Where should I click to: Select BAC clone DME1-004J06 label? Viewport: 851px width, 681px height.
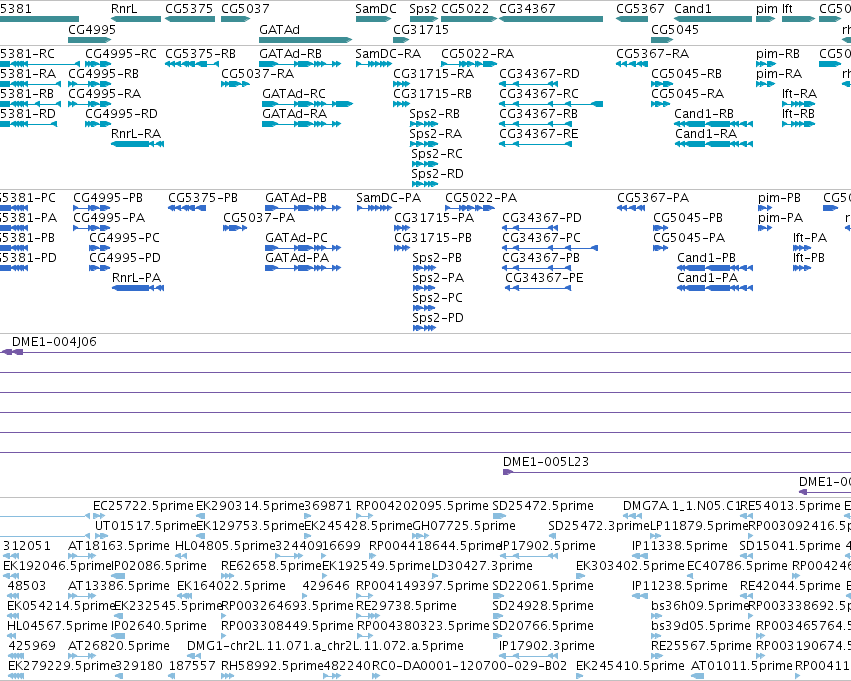[x=54, y=342]
